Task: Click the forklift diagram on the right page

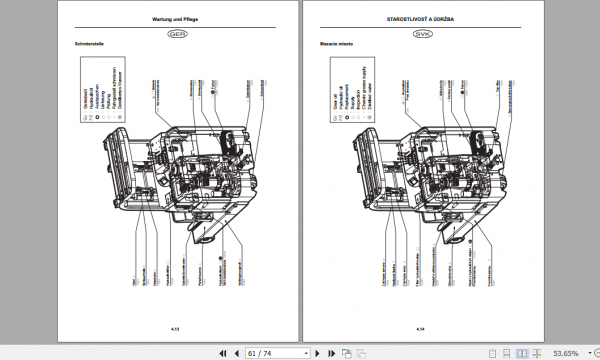Action: [429, 184]
